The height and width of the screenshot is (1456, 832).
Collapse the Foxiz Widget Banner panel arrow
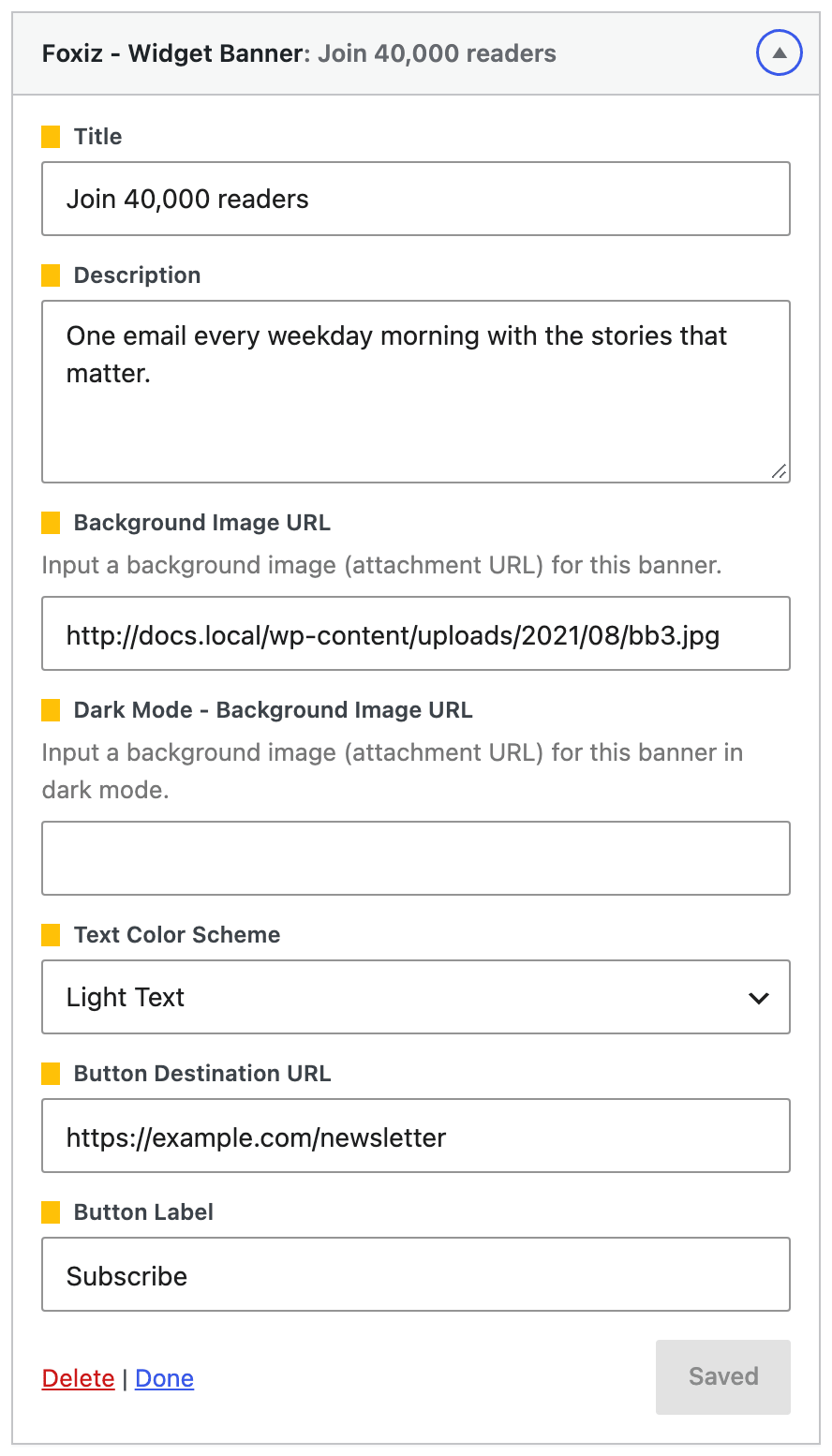click(x=780, y=53)
